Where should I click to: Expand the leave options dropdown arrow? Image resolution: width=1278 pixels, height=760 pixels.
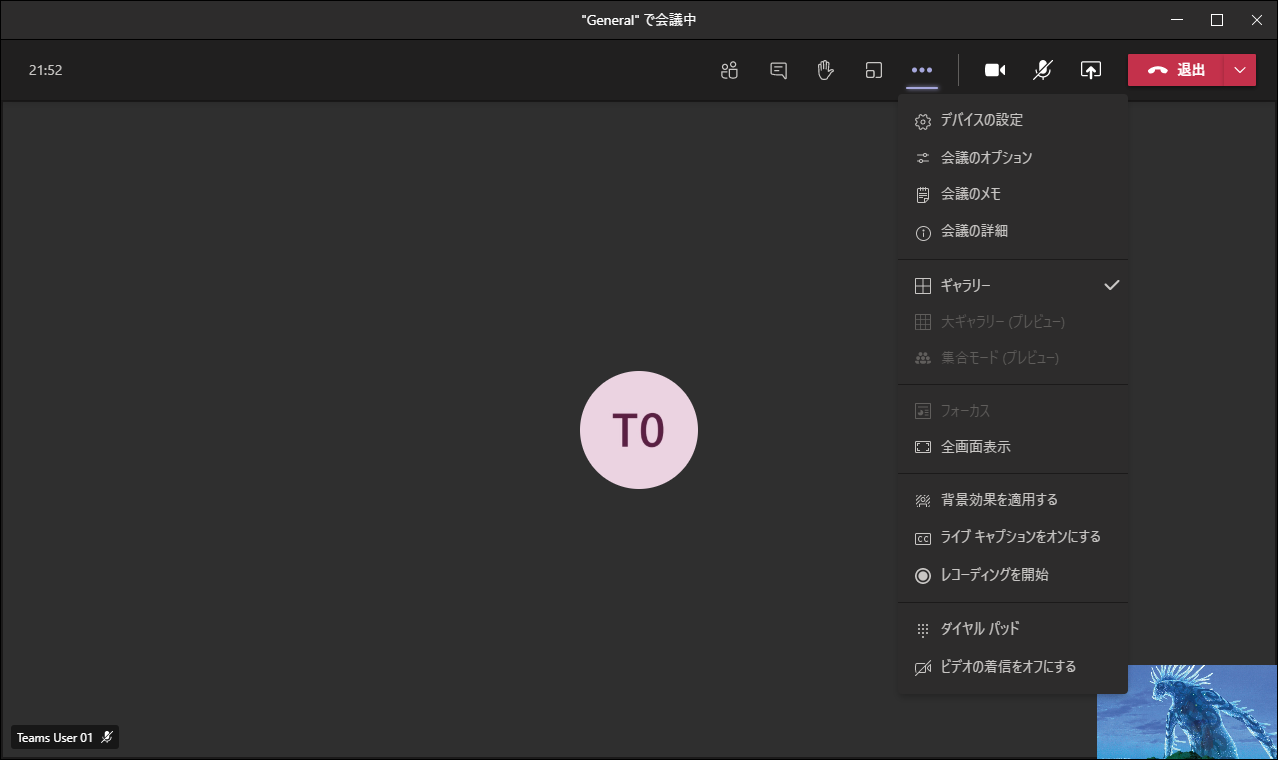[x=1240, y=70]
